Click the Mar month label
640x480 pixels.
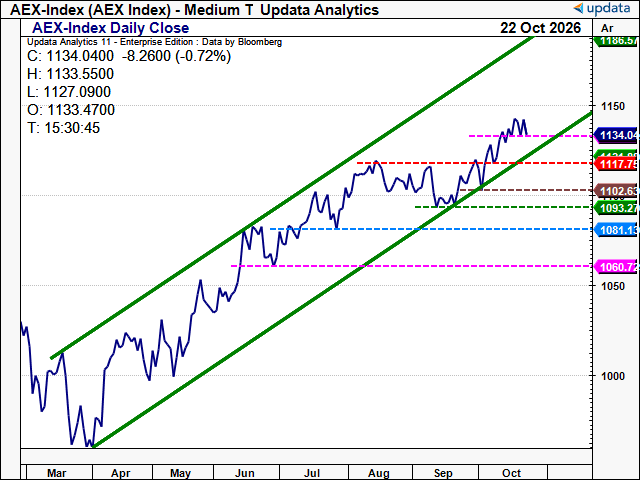[x=56, y=473]
